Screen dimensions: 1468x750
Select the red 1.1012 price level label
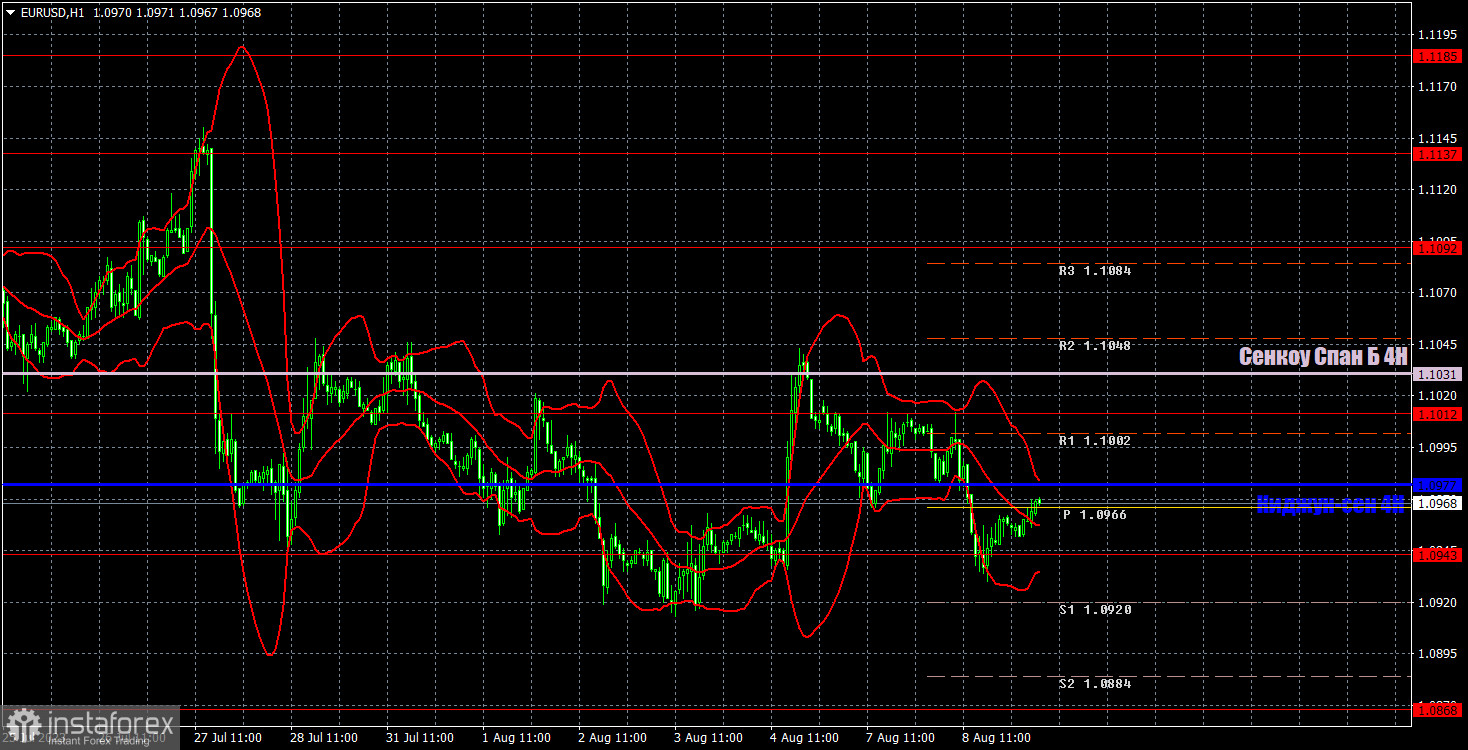pyautogui.click(x=1438, y=413)
